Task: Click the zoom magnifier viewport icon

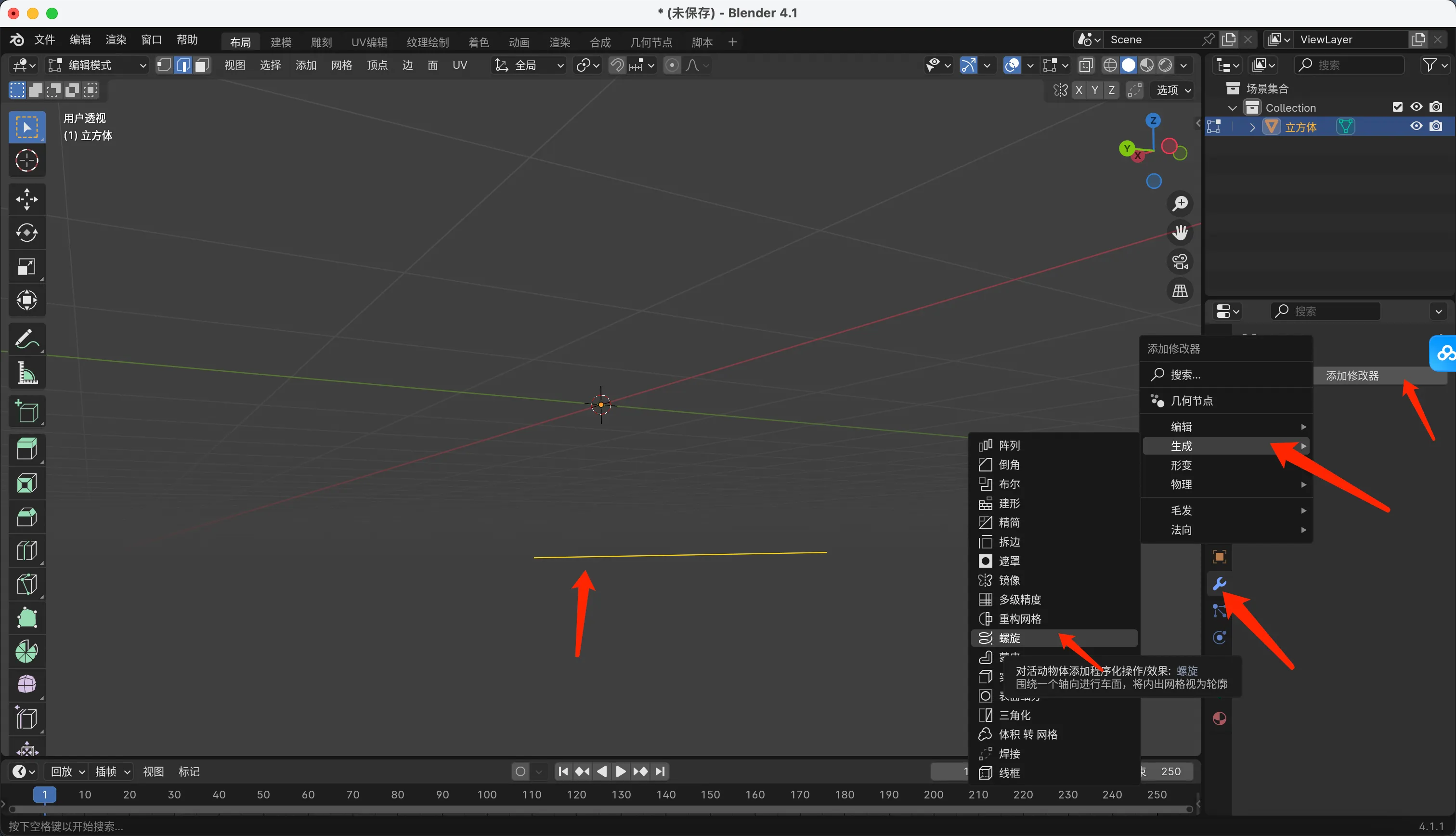Action: [1180, 203]
